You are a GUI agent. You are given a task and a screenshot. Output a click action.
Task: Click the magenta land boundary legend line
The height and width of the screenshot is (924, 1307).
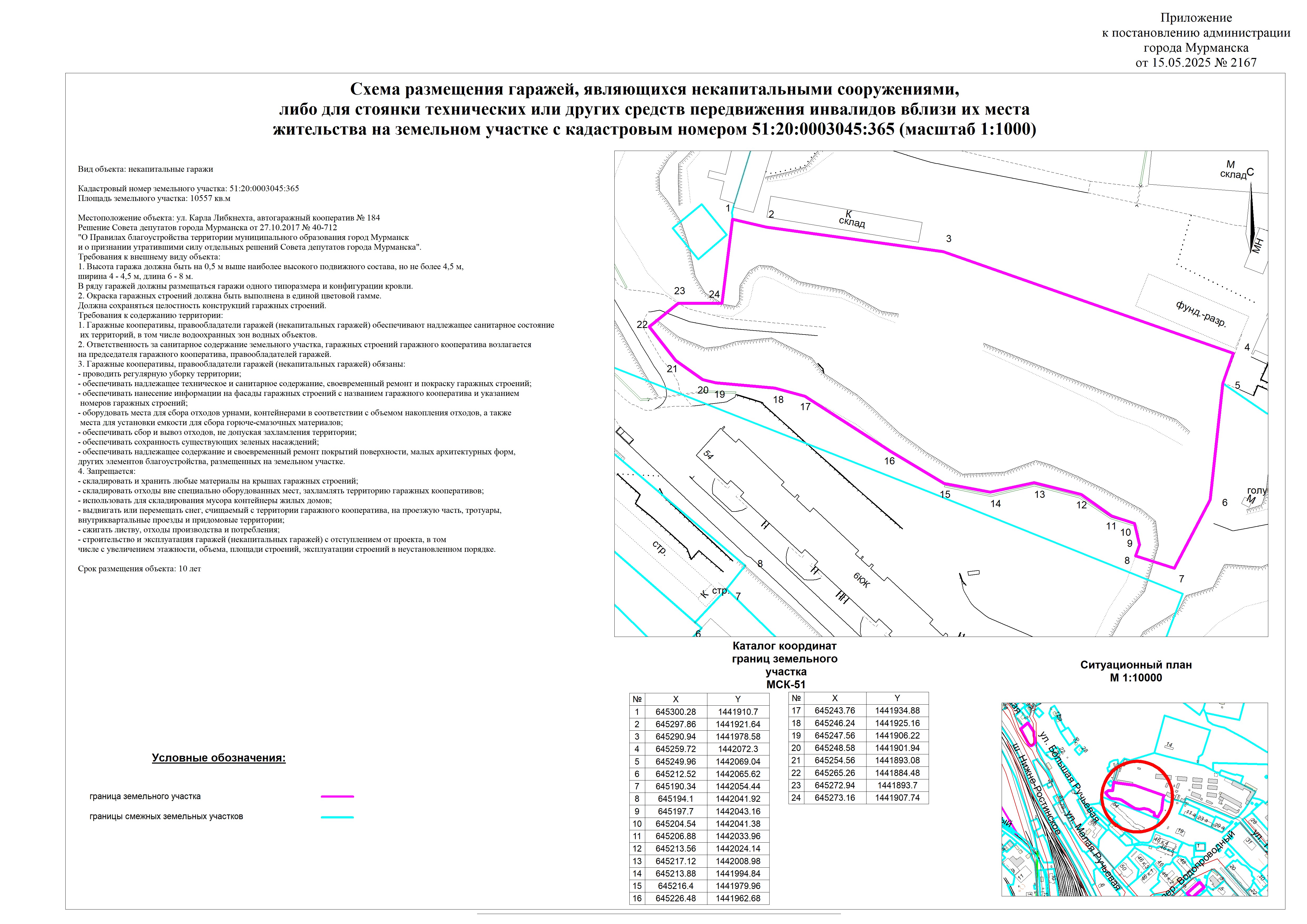[x=337, y=797]
